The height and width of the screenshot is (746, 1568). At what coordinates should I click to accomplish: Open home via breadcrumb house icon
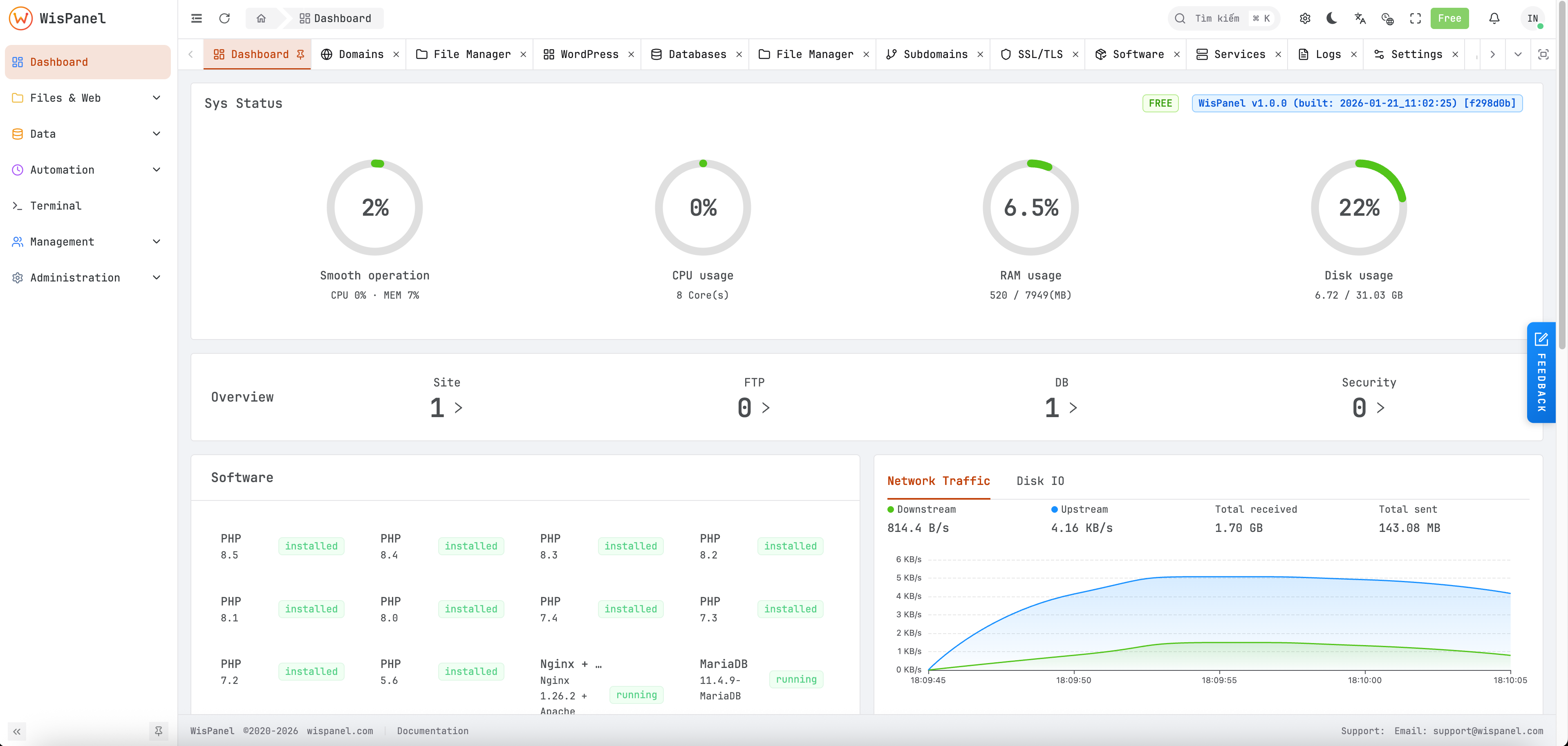[x=261, y=18]
